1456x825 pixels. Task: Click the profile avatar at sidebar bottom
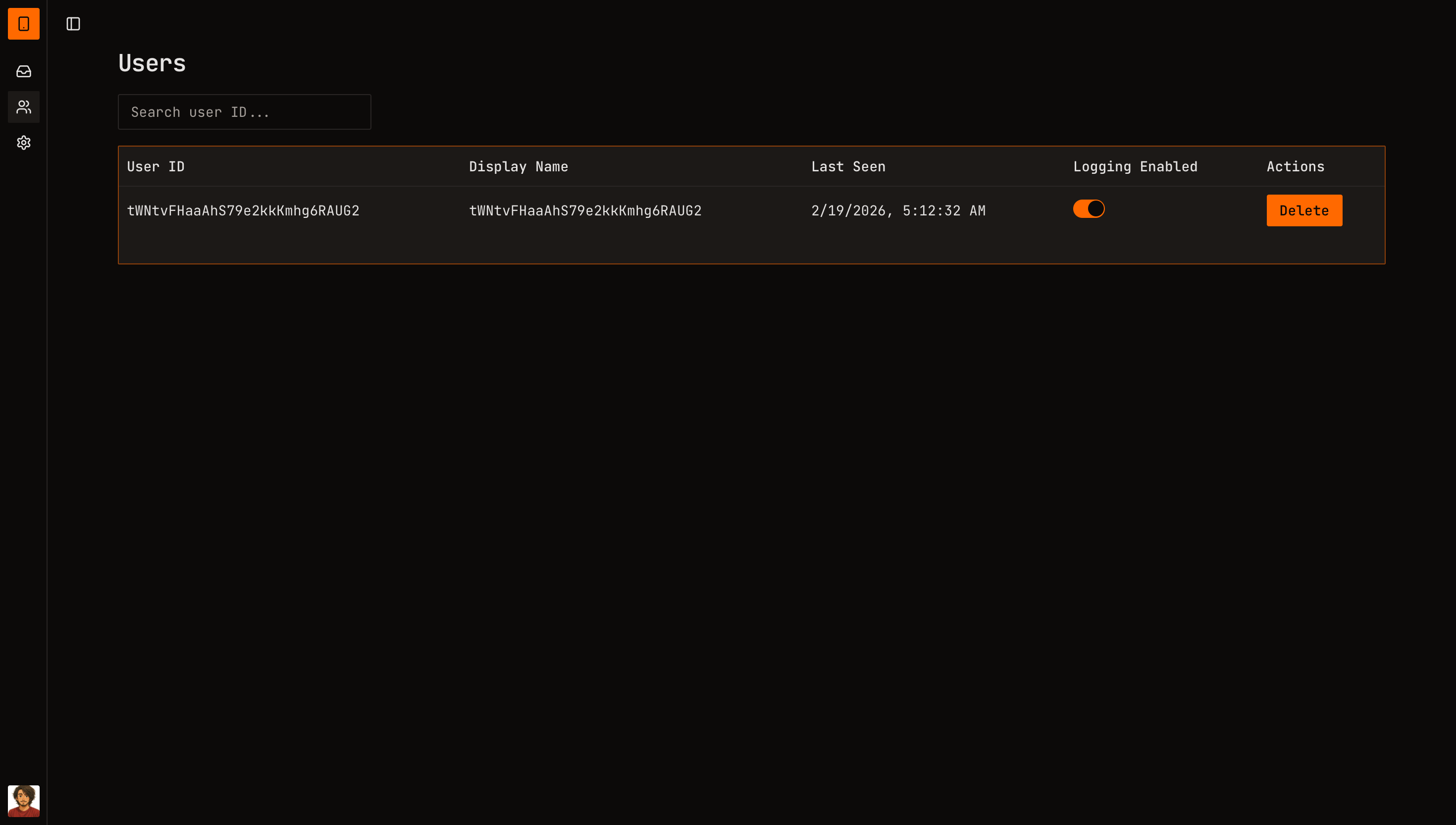23,801
